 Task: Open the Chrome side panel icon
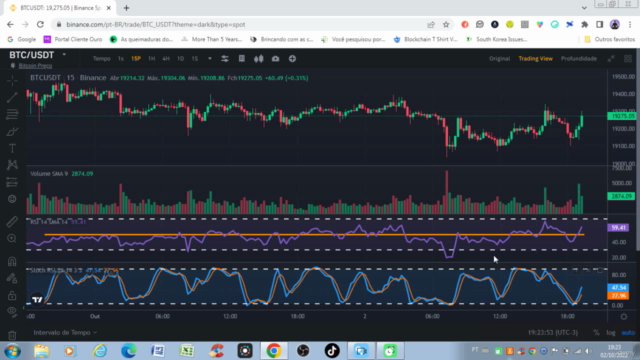pyautogui.click(x=599, y=24)
